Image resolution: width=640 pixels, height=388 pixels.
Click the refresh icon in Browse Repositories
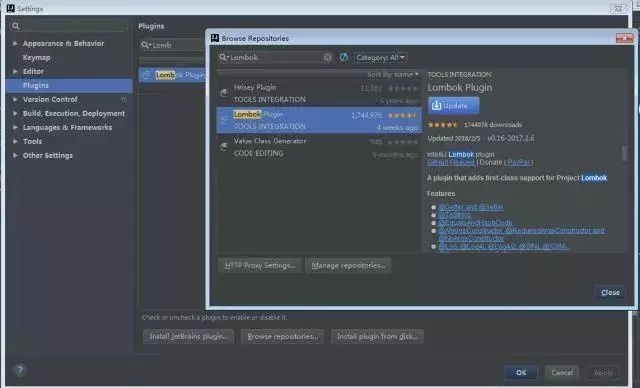344,57
